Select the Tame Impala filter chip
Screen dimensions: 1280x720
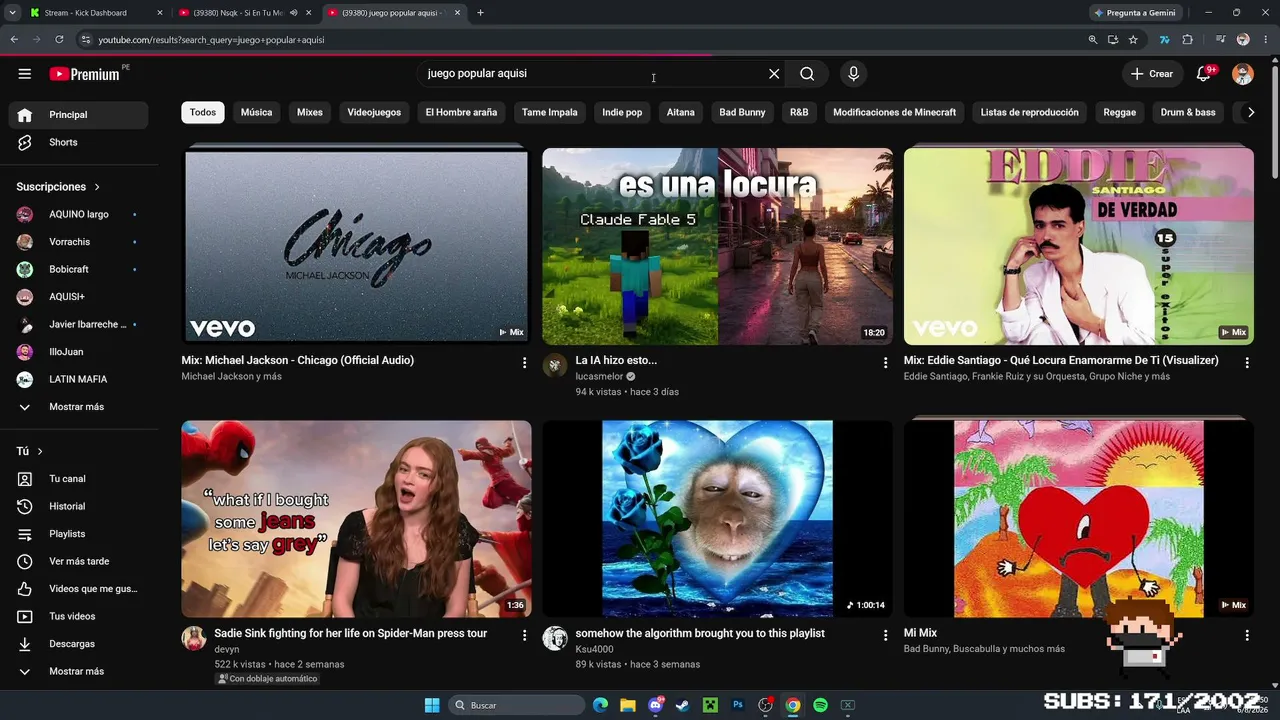550,113
